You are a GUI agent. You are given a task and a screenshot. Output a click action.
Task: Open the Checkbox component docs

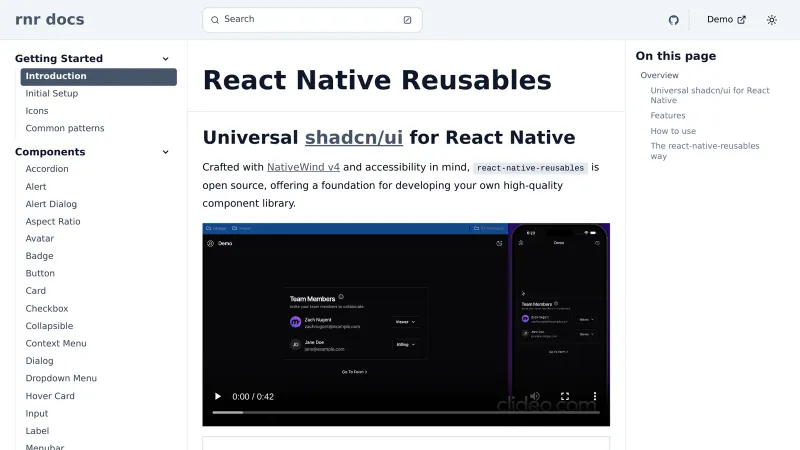click(x=47, y=309)
